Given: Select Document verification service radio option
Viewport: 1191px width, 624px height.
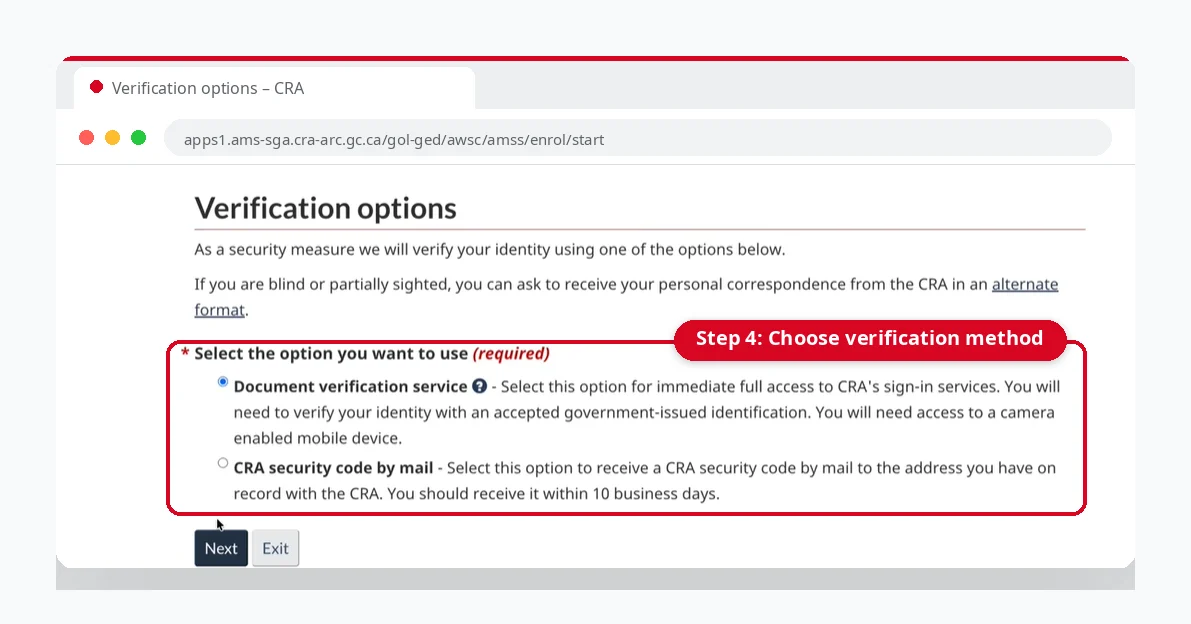Looking at the screenshot, I should pyautogui.click(x=223, y=382).
